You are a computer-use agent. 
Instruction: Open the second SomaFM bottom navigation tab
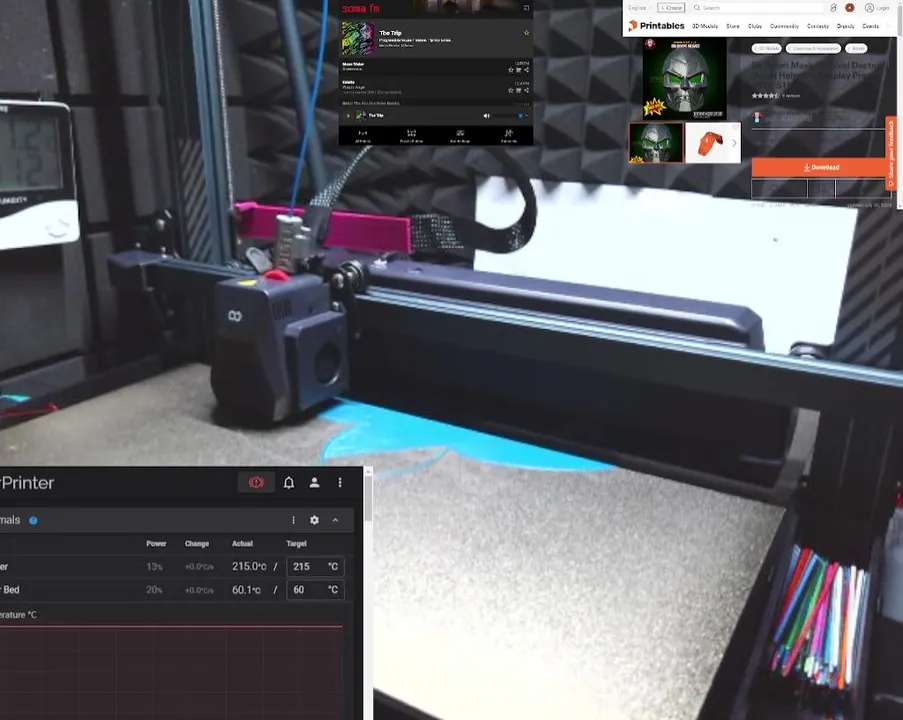(411, 136)
